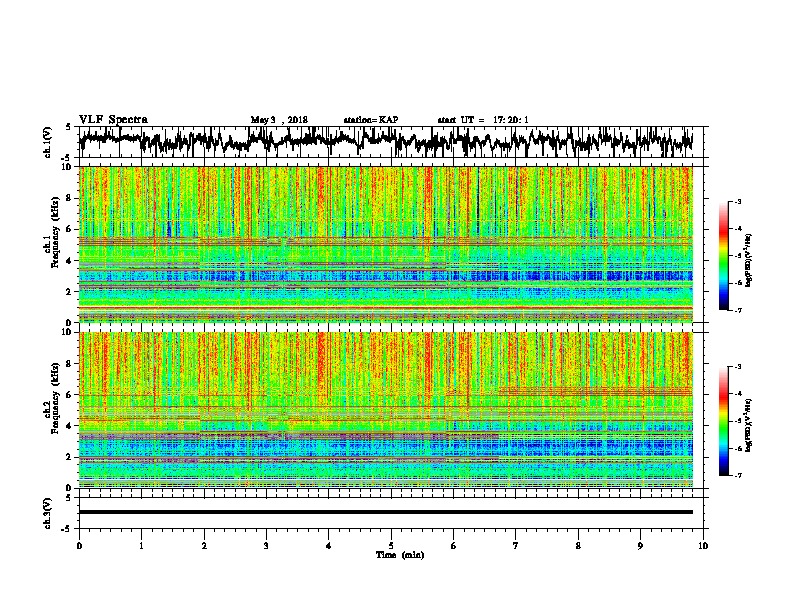Click the '6' tick on Time axis
This screenshot has width=792, height=612.
(x=454, y=546)
